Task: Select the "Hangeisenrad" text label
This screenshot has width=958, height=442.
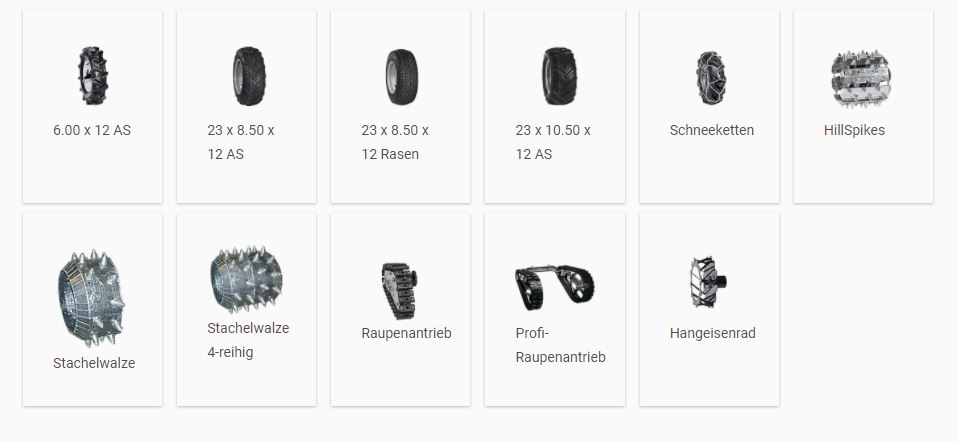Action: click(712, 333)
